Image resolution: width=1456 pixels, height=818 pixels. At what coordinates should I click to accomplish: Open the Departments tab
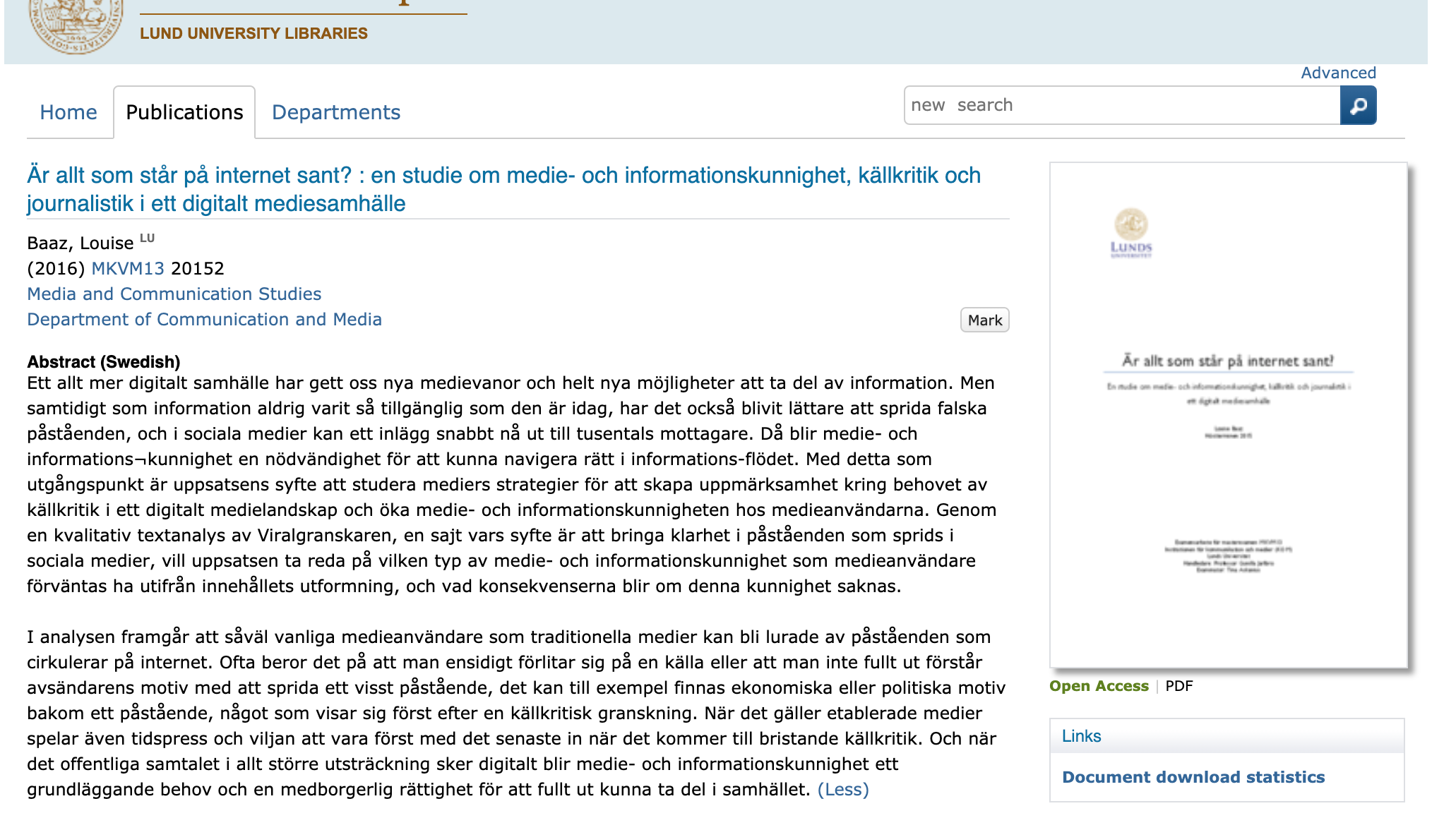tap(336, 112)
